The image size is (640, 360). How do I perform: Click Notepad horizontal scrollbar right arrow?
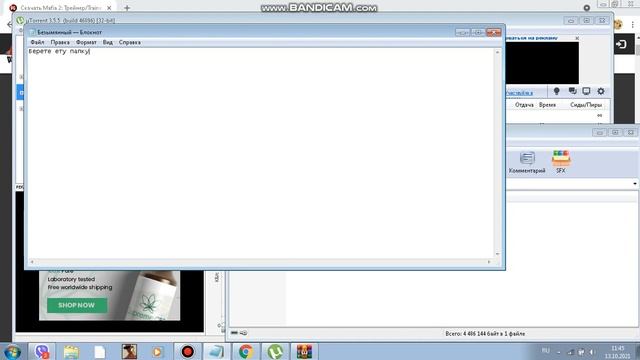click(489, 262)
